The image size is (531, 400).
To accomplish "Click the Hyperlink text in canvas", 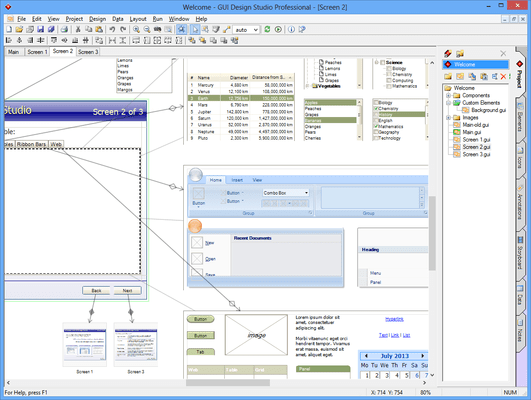I will coord(394,319).
